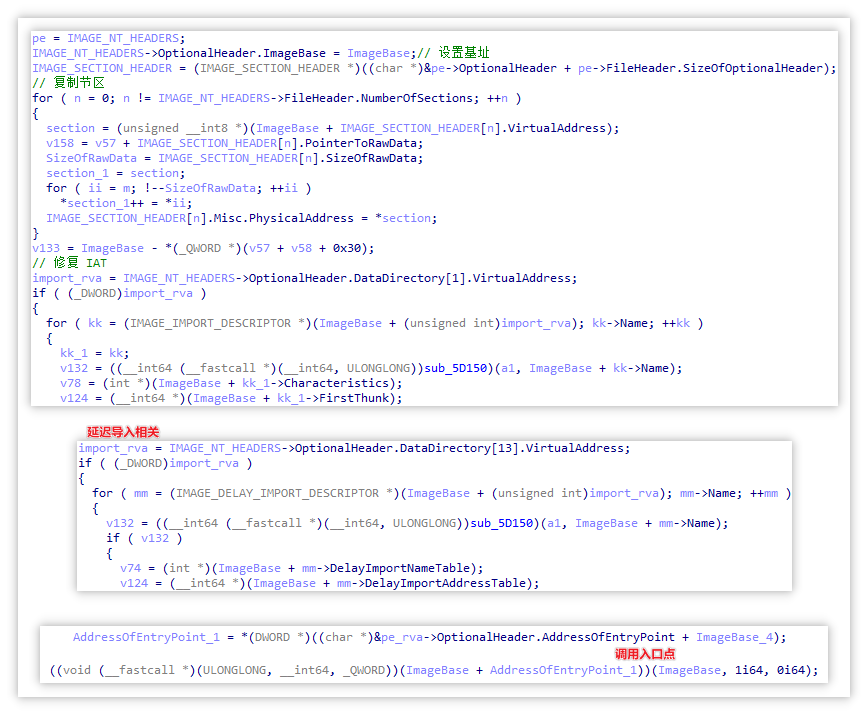Image resolution: width=868 pixels, height=715 pixels.
Task: Click the sub_5D150 call with 'kk->Name'
Action: point(371,368)
